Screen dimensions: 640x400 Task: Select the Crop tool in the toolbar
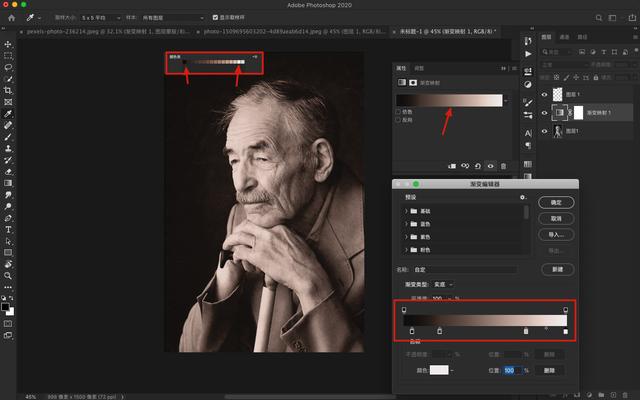pos(8,90)
